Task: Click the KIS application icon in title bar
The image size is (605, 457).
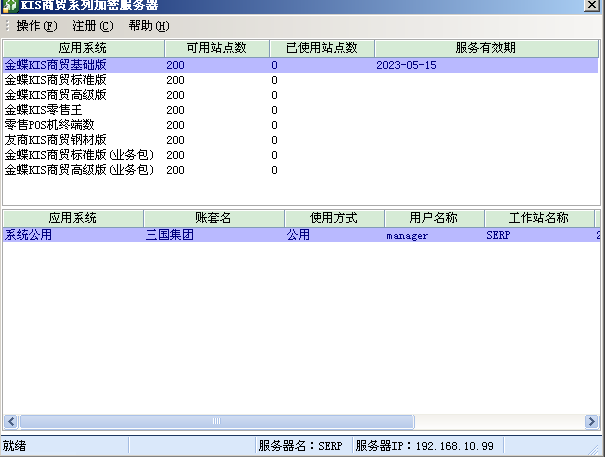Action: [x=10, y=5]
